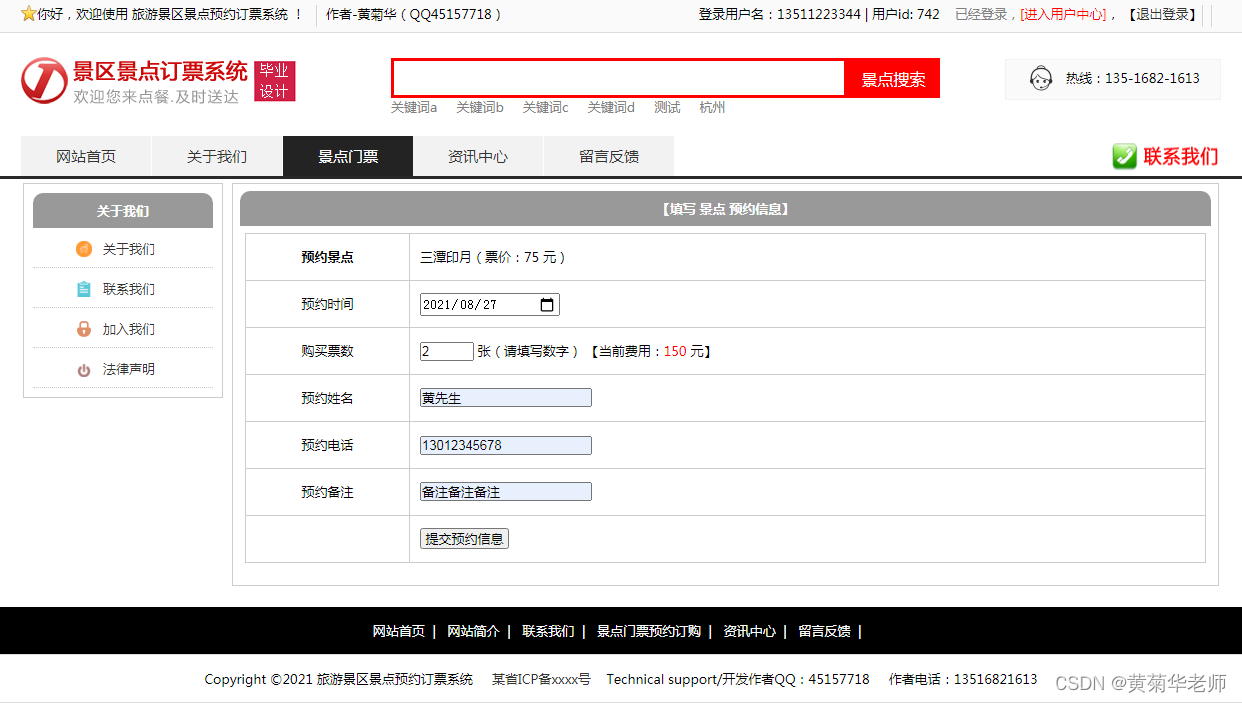Image resolution: width=1242 pixels, height=703 pixels.
Task: Open sidebar 加入我们 link
Action: (x=129, y=329)
